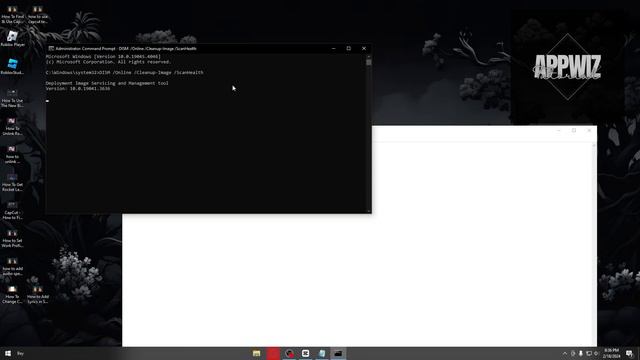
Task: Select the 'How To Get Rocket Le...' desktop file
Action: (x=12, y=182)
